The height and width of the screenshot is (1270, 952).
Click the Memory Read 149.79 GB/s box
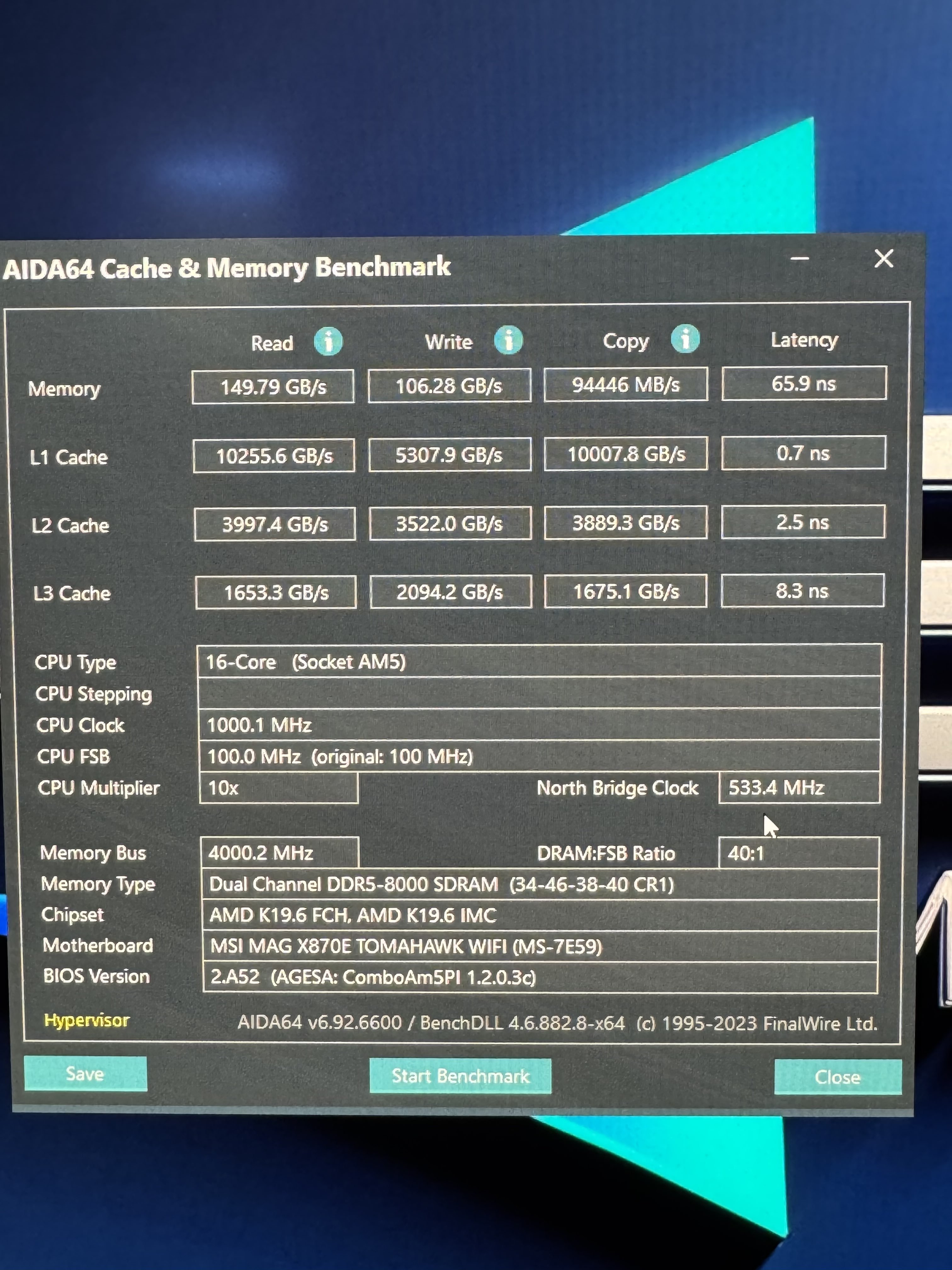tap(273, 387)
